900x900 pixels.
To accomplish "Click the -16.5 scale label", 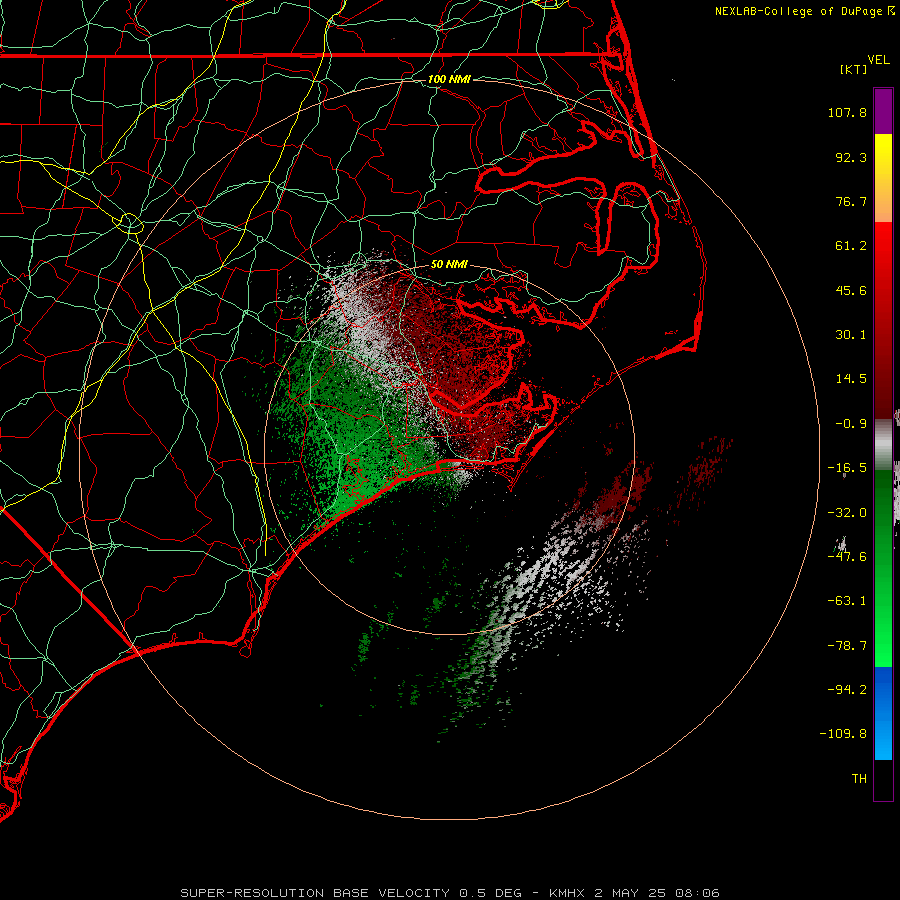I will pos(847,468).
